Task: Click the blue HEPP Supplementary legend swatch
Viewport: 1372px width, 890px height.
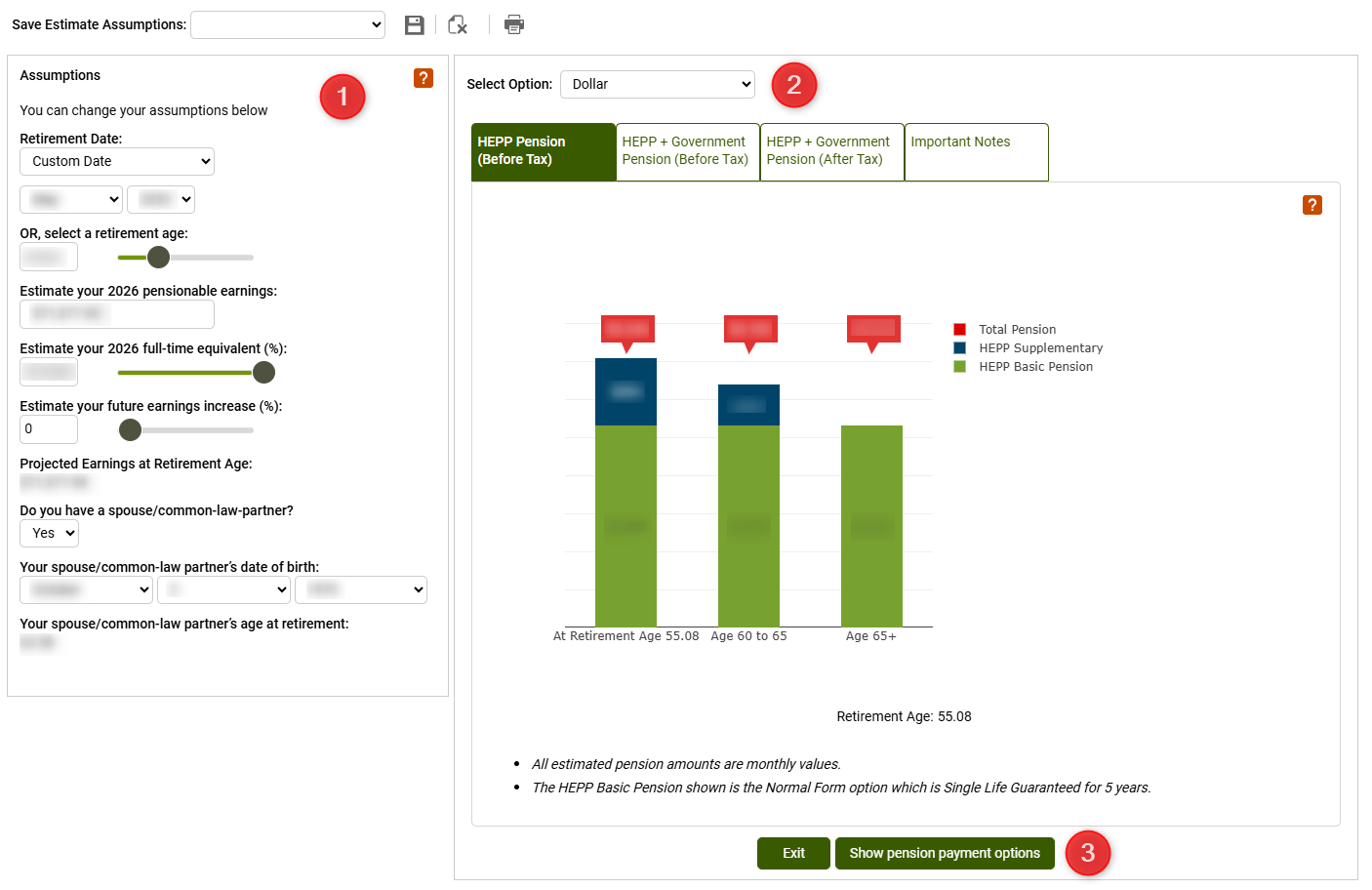Action: tap(960, 348)
